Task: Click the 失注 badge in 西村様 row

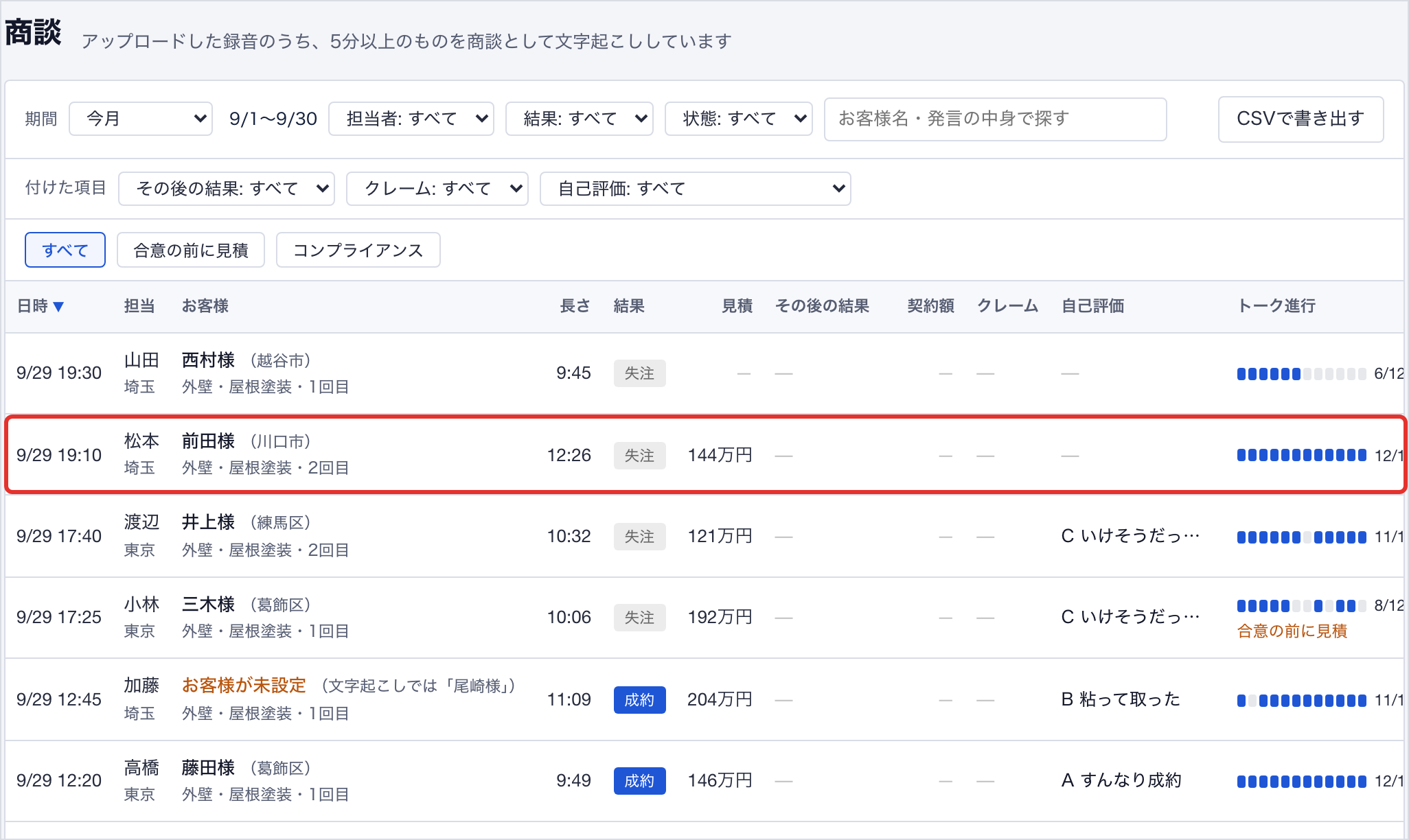Action: point(639,373)
